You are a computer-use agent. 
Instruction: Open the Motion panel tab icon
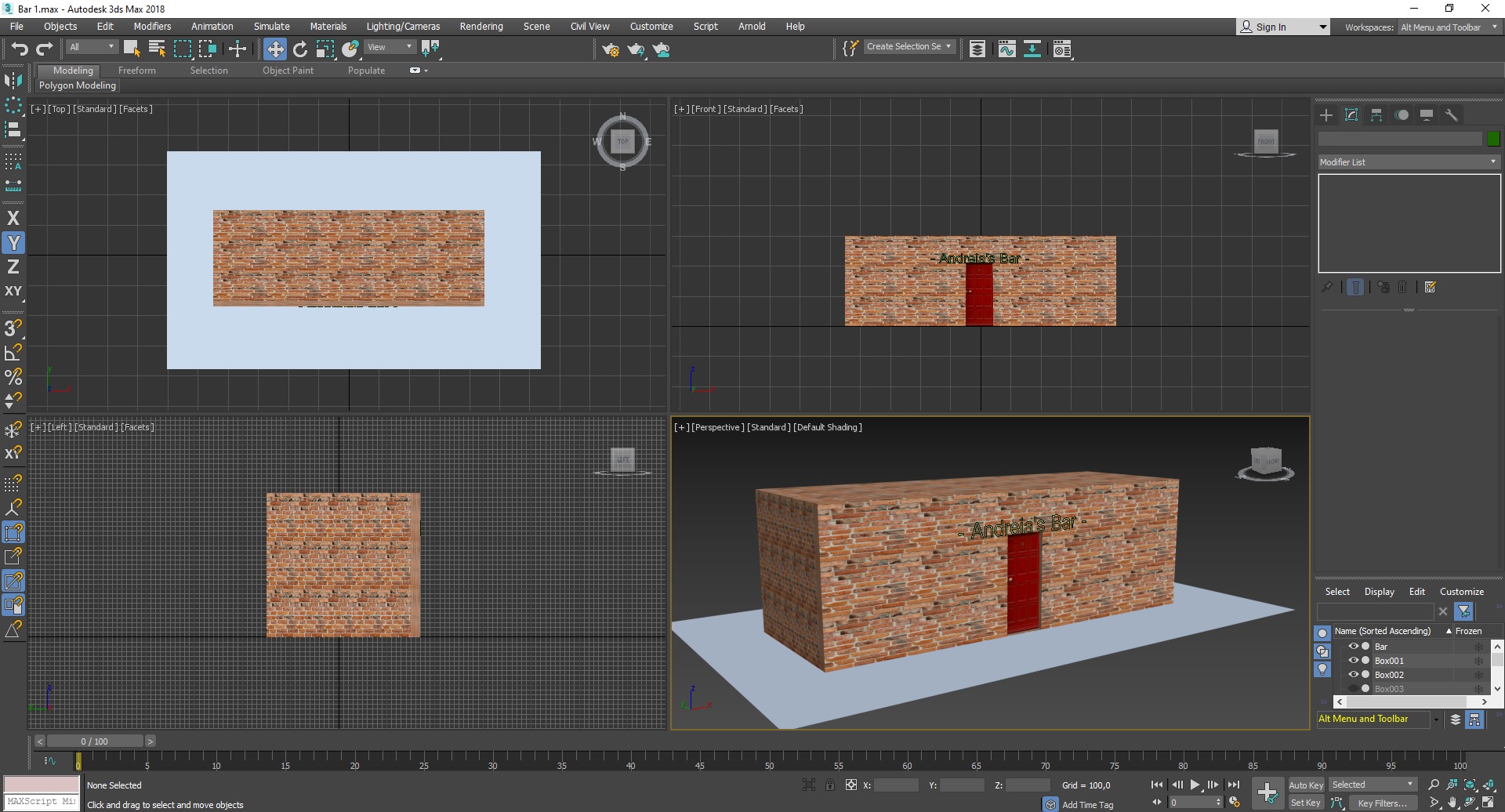point(1402,115)
